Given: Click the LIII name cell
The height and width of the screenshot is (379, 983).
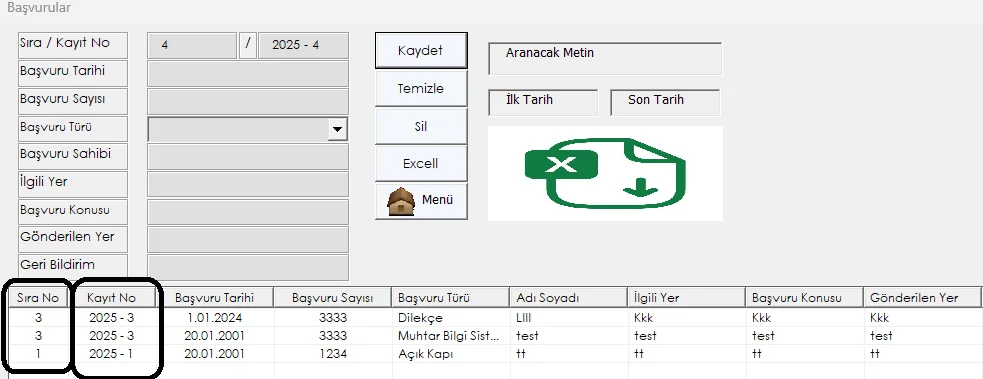Looking at the screenshot, I should click(x=569, y=318).
